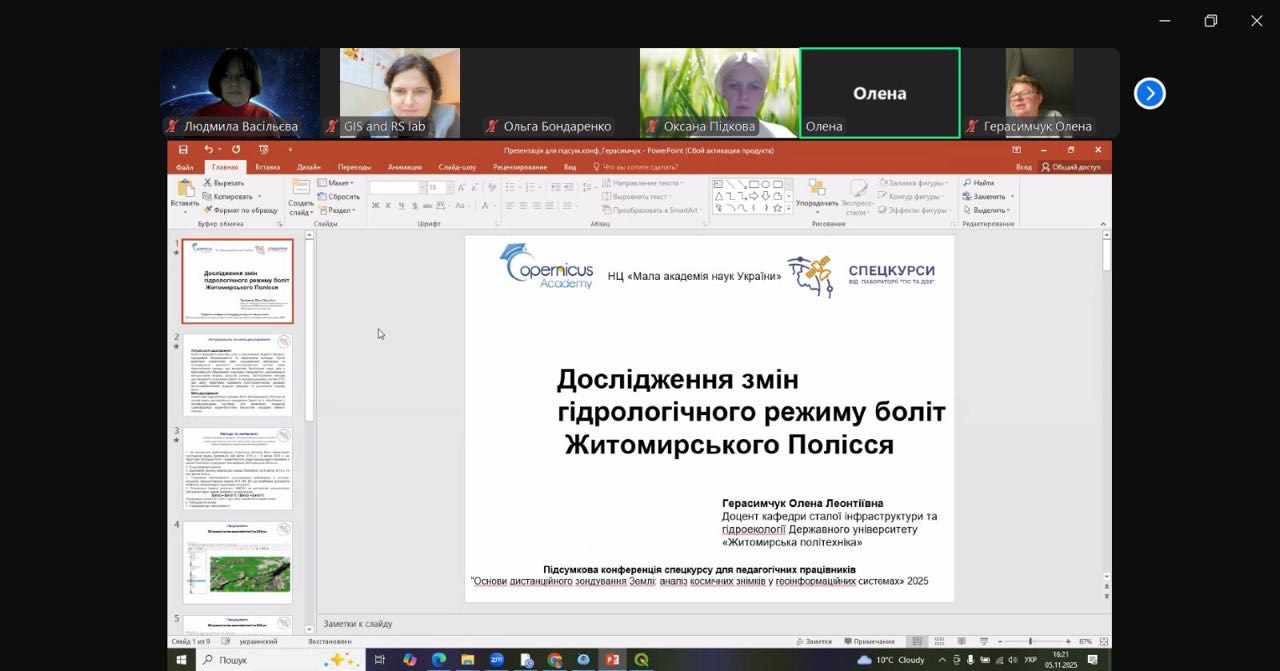The image size is (1280, 671).
Task: Switch to the Вставка ribbon tab
Action: (267, 167)
